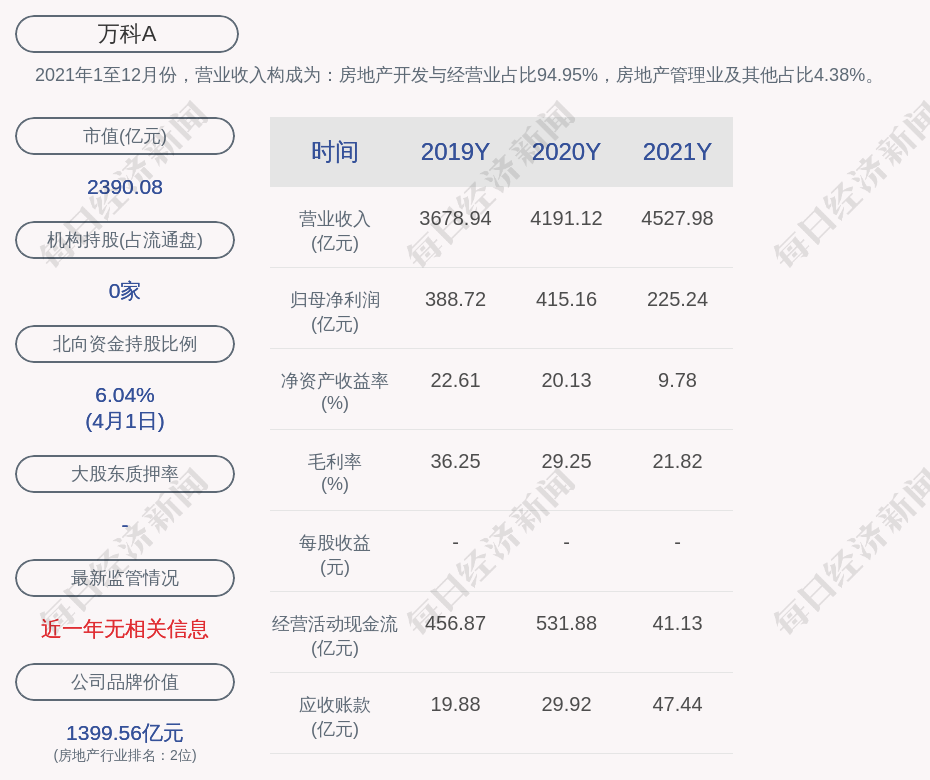Select the 每股收益(元) row label
This screenshot has width=930, height=780.
click(x=335, y=555)
